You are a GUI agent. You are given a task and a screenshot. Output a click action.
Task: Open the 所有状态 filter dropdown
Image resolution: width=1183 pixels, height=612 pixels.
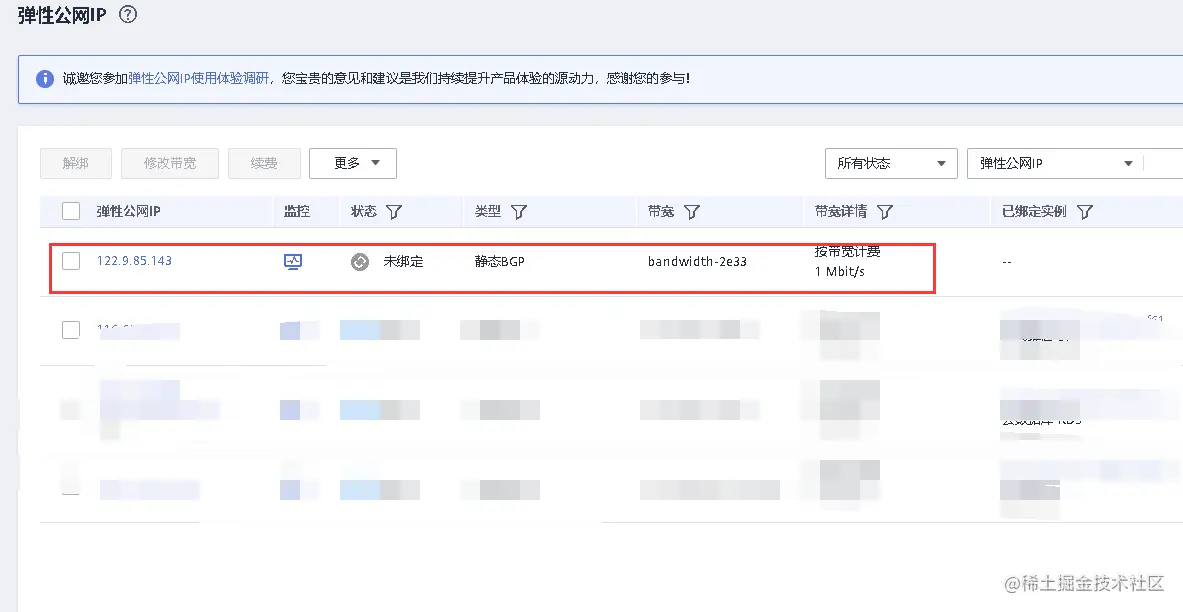pyautogui.click(x=891, y=163)
